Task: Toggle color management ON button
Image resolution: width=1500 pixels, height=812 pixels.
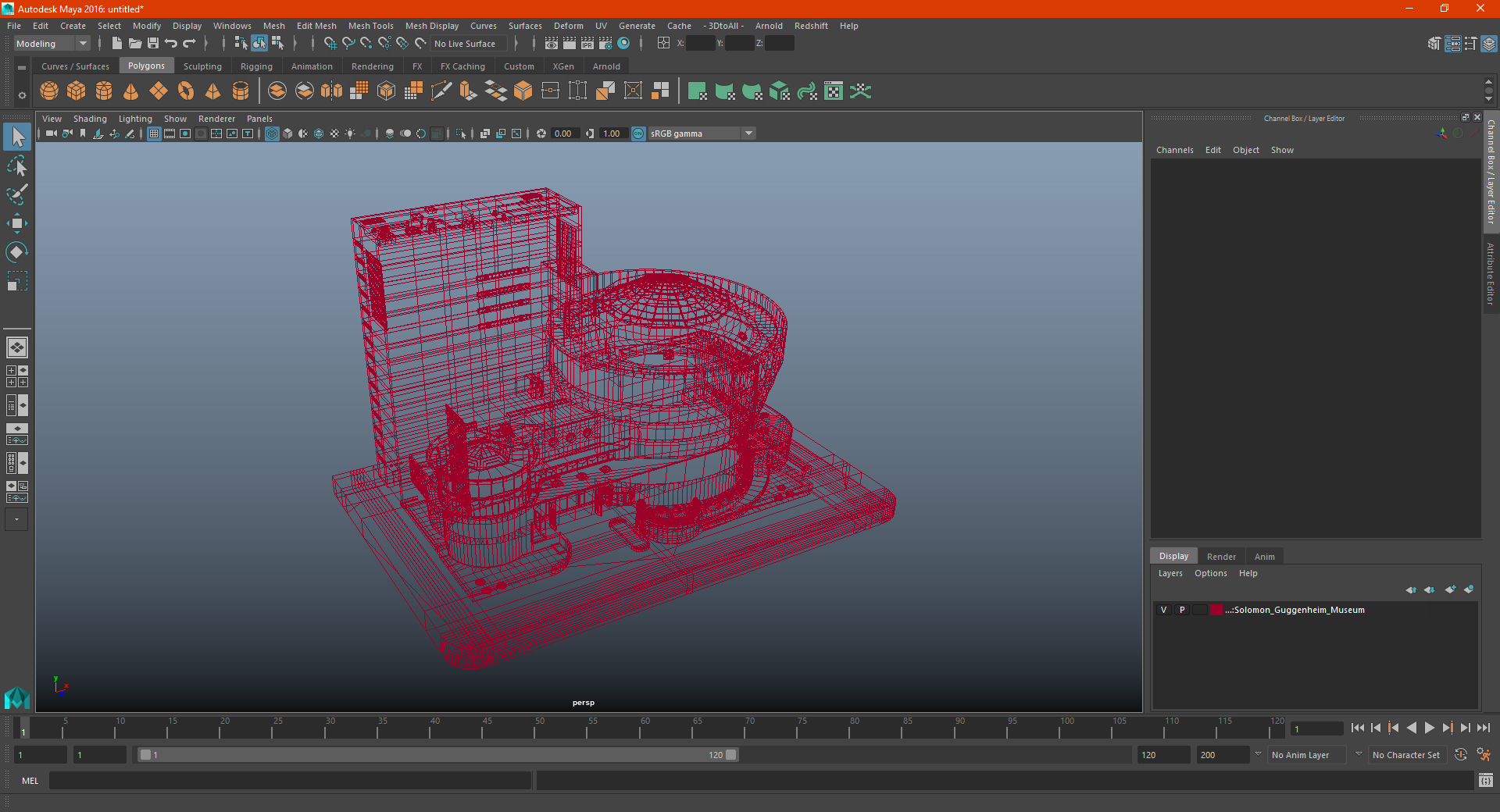Action: 638,134
